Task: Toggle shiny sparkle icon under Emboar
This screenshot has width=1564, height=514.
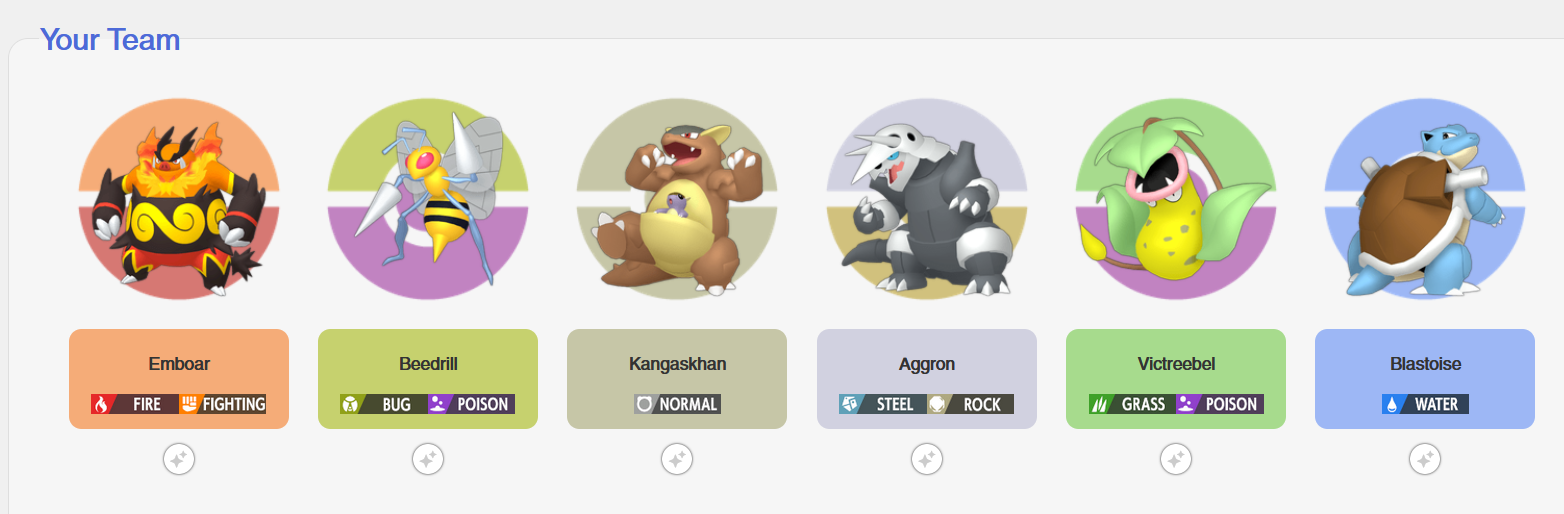Action: point(179,460)
